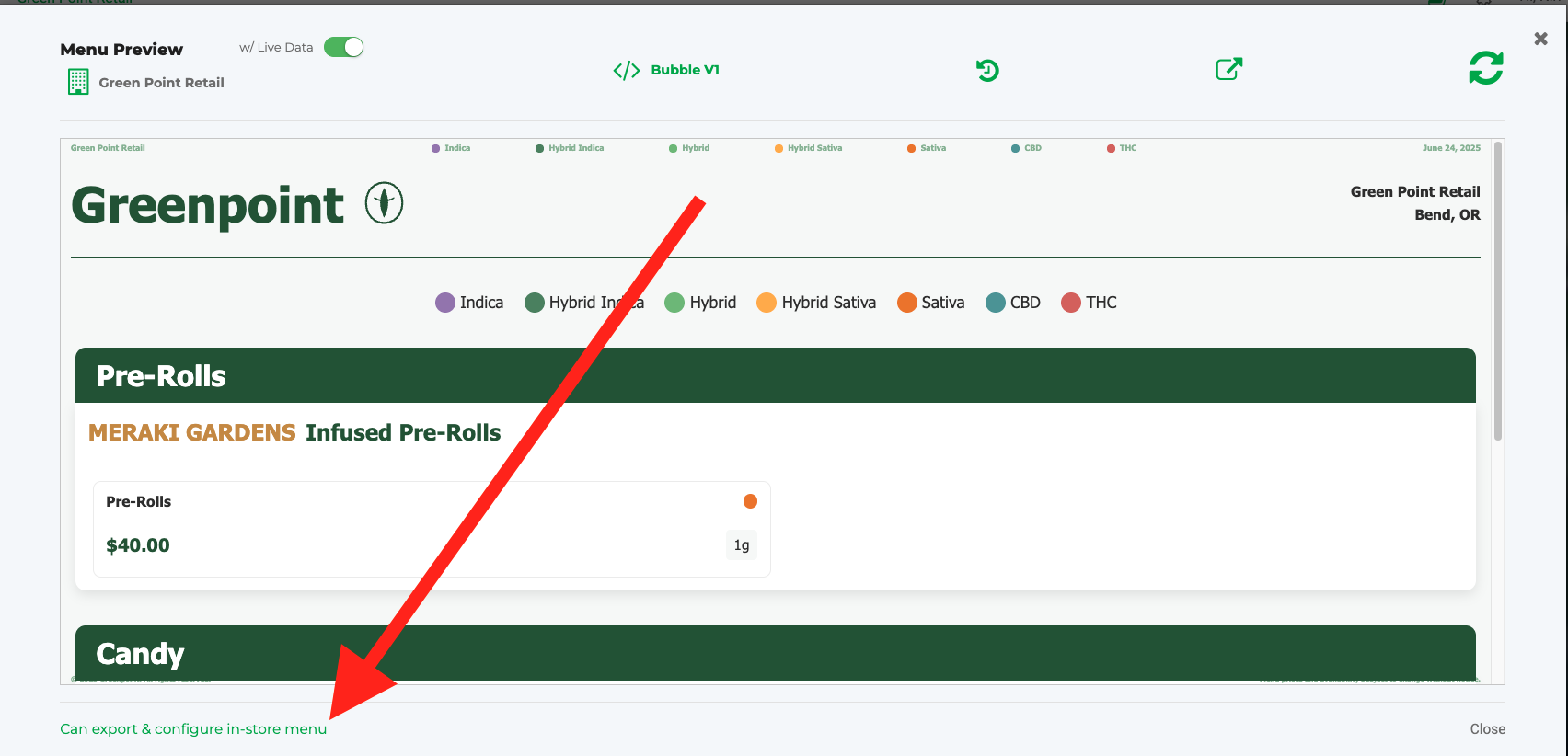Screen dimensions: 1568x756
Task: Click the Bubble V1 code icon
Action: (x=627, y=71)
